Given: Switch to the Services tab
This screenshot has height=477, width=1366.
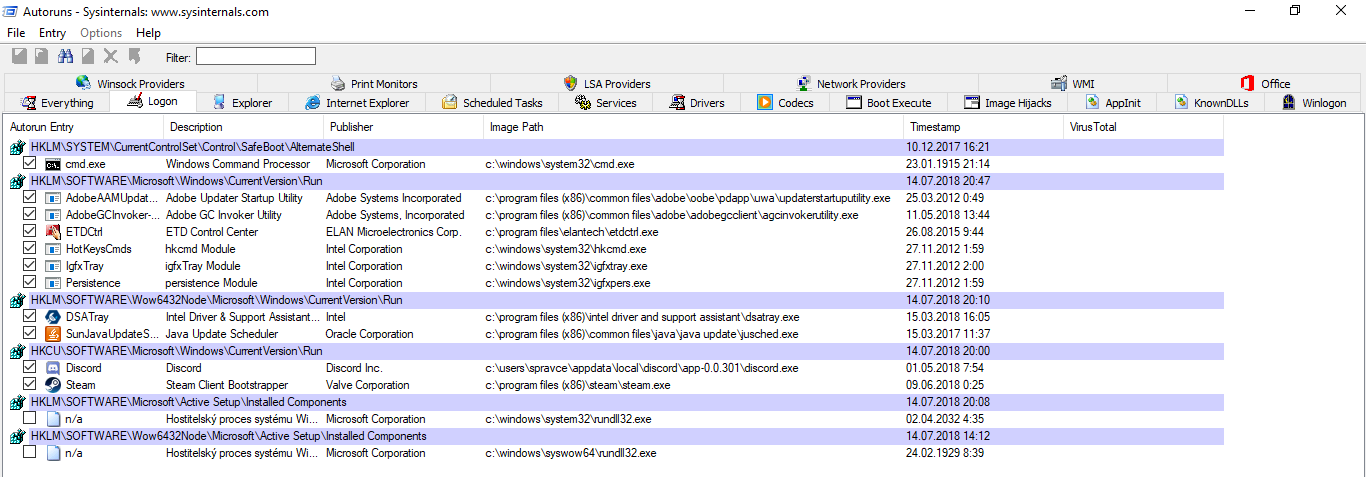Looking at the screenshot, I should click(605, 103).
